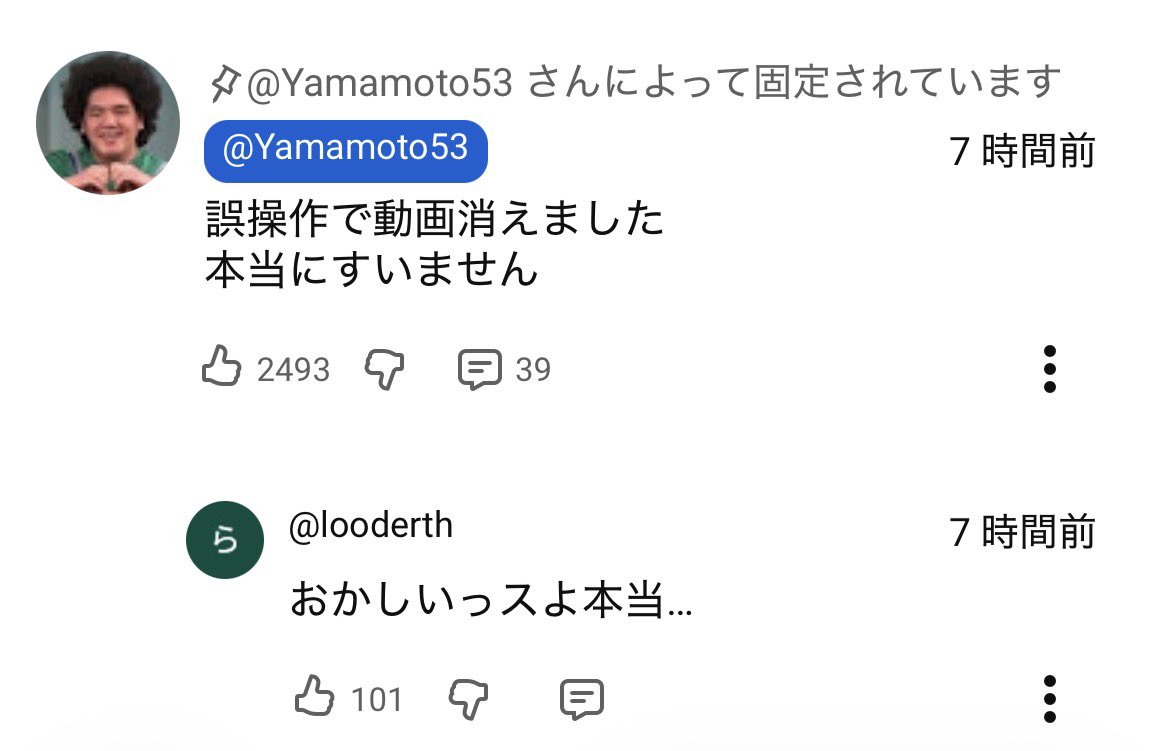Select the comment text 誤操作で動画消えました
The image size is (1170, 751).
click(x=435, y=219)
